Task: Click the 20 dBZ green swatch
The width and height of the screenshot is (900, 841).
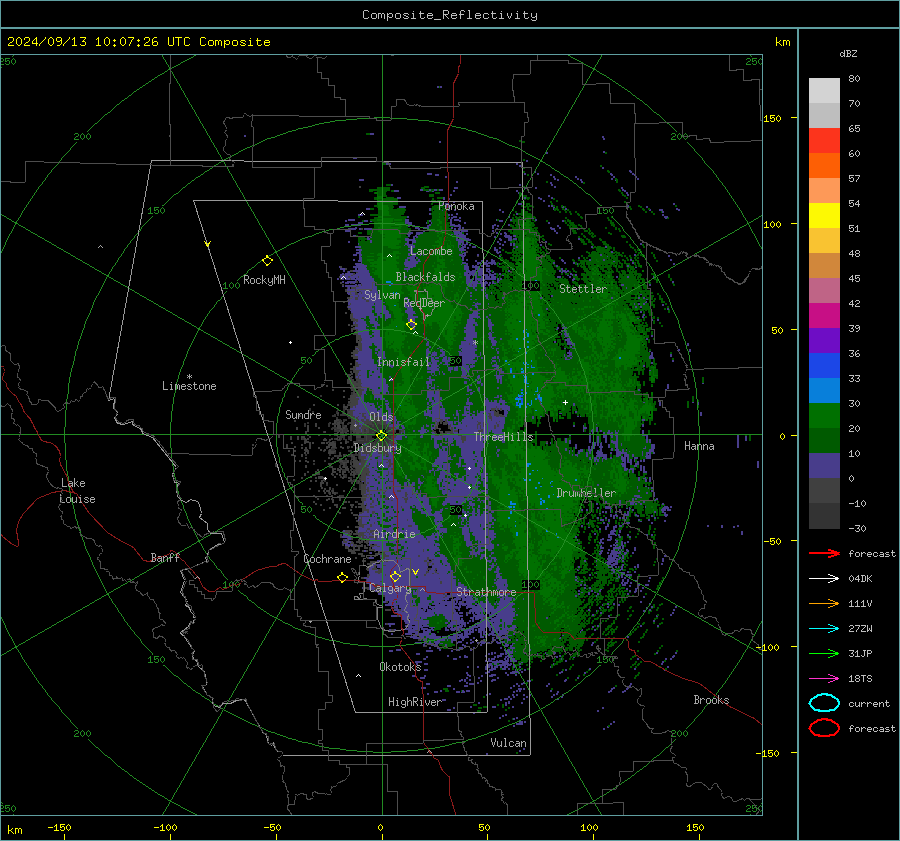Action: [x=824, y=440]
